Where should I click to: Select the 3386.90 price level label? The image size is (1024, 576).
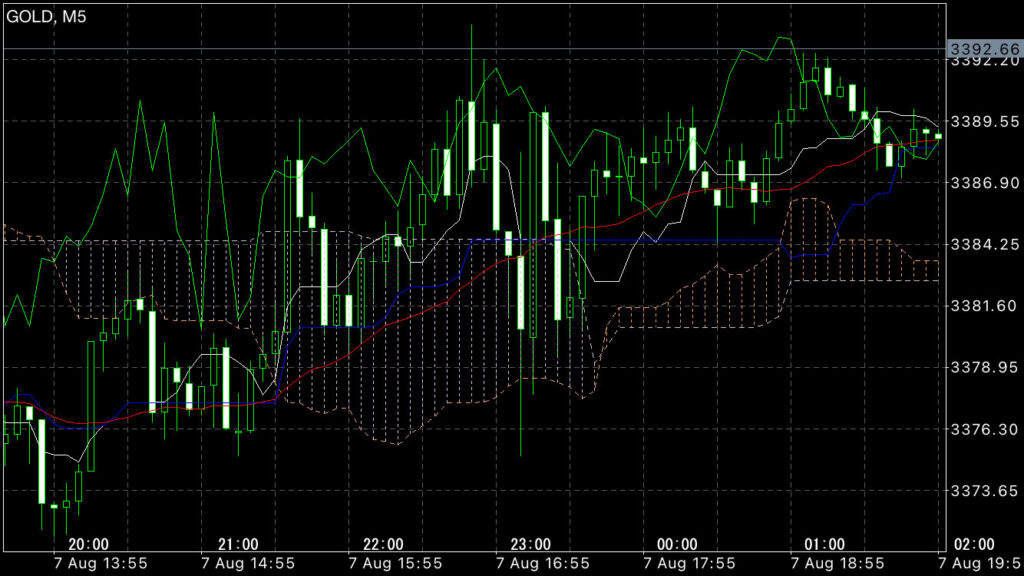984,183
